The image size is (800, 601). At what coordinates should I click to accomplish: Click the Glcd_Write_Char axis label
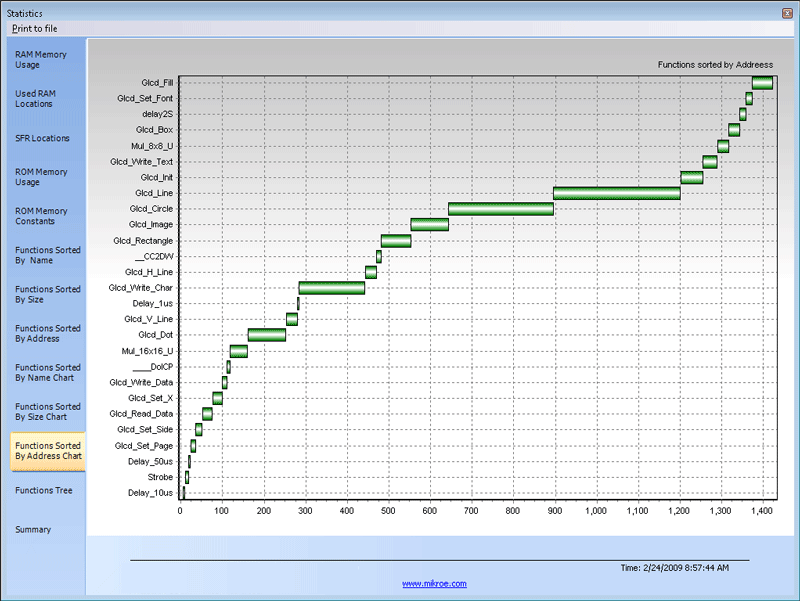pos(141,288)
